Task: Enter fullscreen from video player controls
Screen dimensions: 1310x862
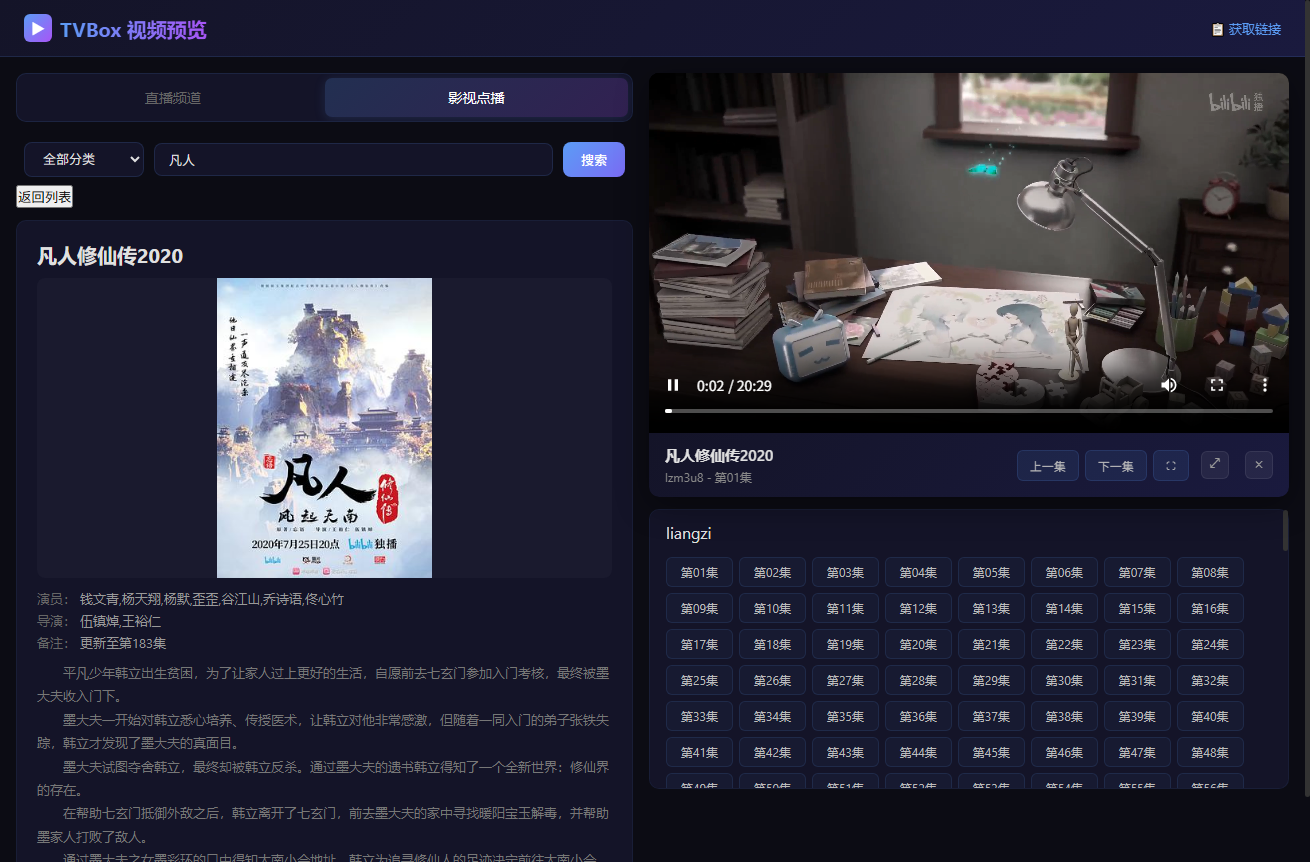Action: coord(1217,385)
